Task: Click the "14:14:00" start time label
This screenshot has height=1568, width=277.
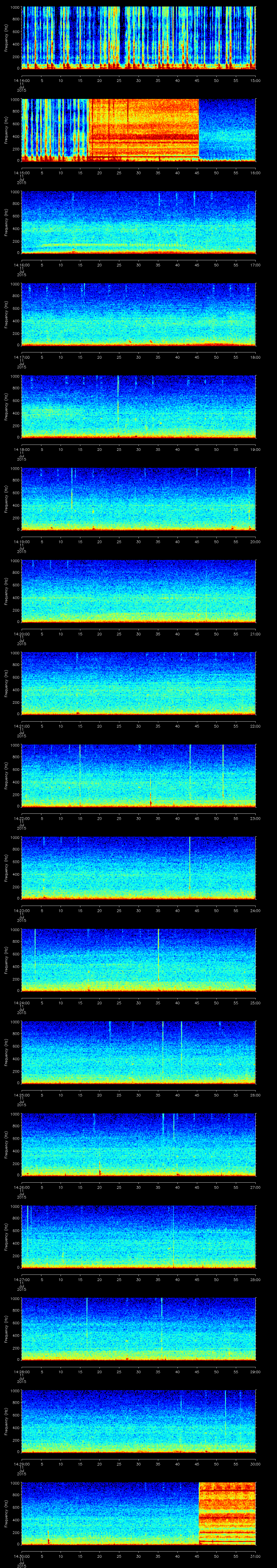Action: [21, 80]
